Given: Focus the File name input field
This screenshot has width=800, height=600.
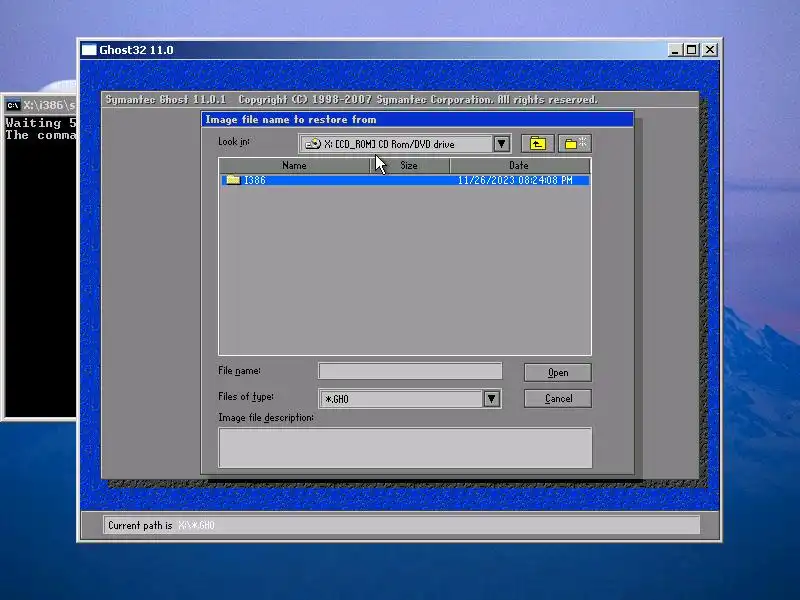Looking at the screenshot, I should pyautogui.click(x=410, y=371).
